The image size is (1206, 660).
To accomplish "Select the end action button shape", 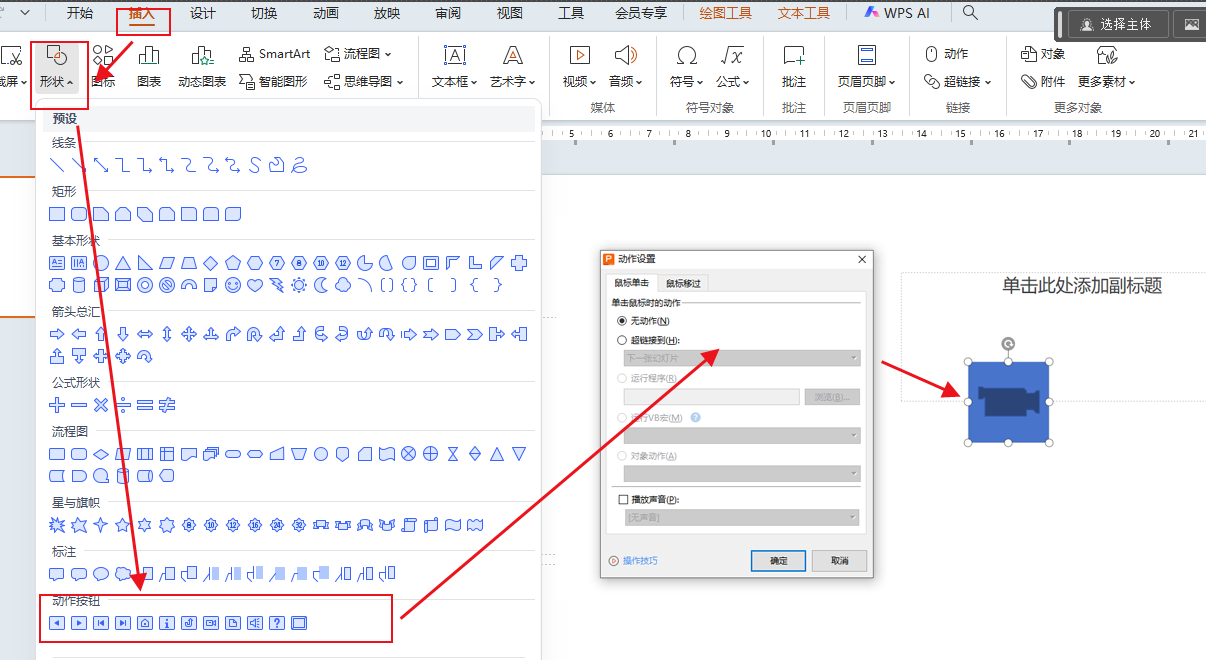I will [x=123, y=623].
